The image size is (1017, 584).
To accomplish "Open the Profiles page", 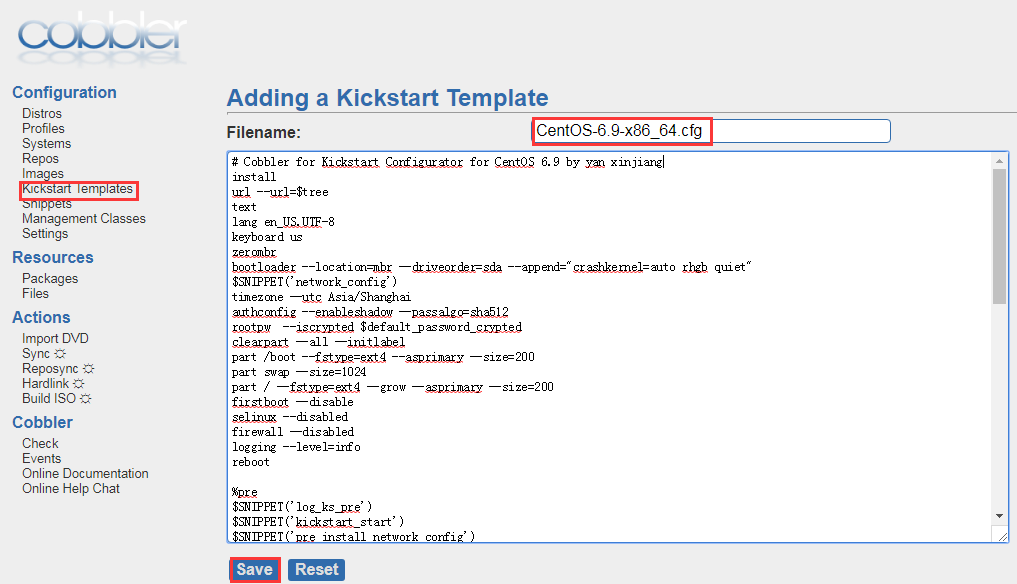I will [43, 128].
